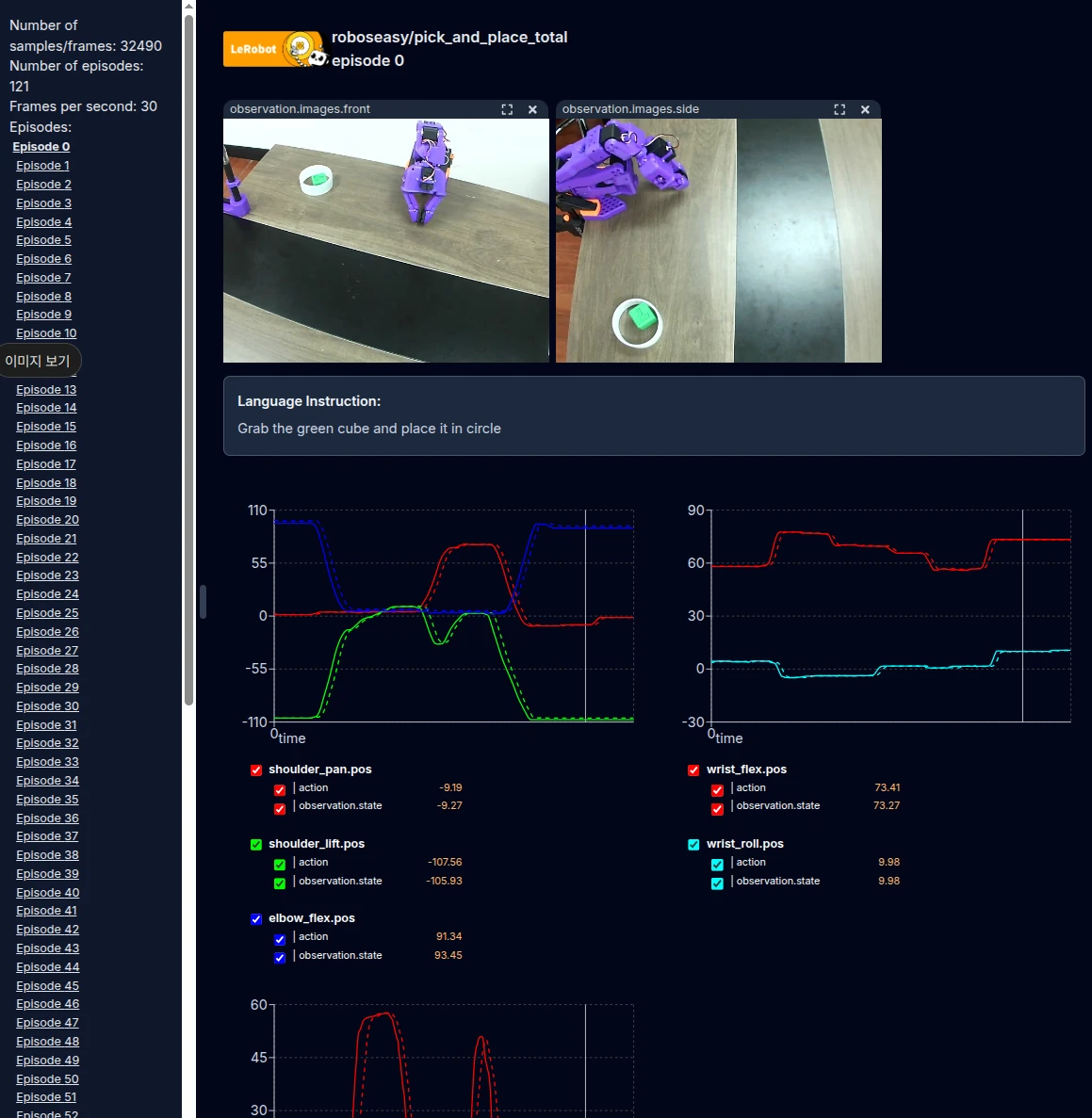Click the time cursor in wrist chart
The height and width of the screenshot is (1118, 1092).
(1023, 615)
